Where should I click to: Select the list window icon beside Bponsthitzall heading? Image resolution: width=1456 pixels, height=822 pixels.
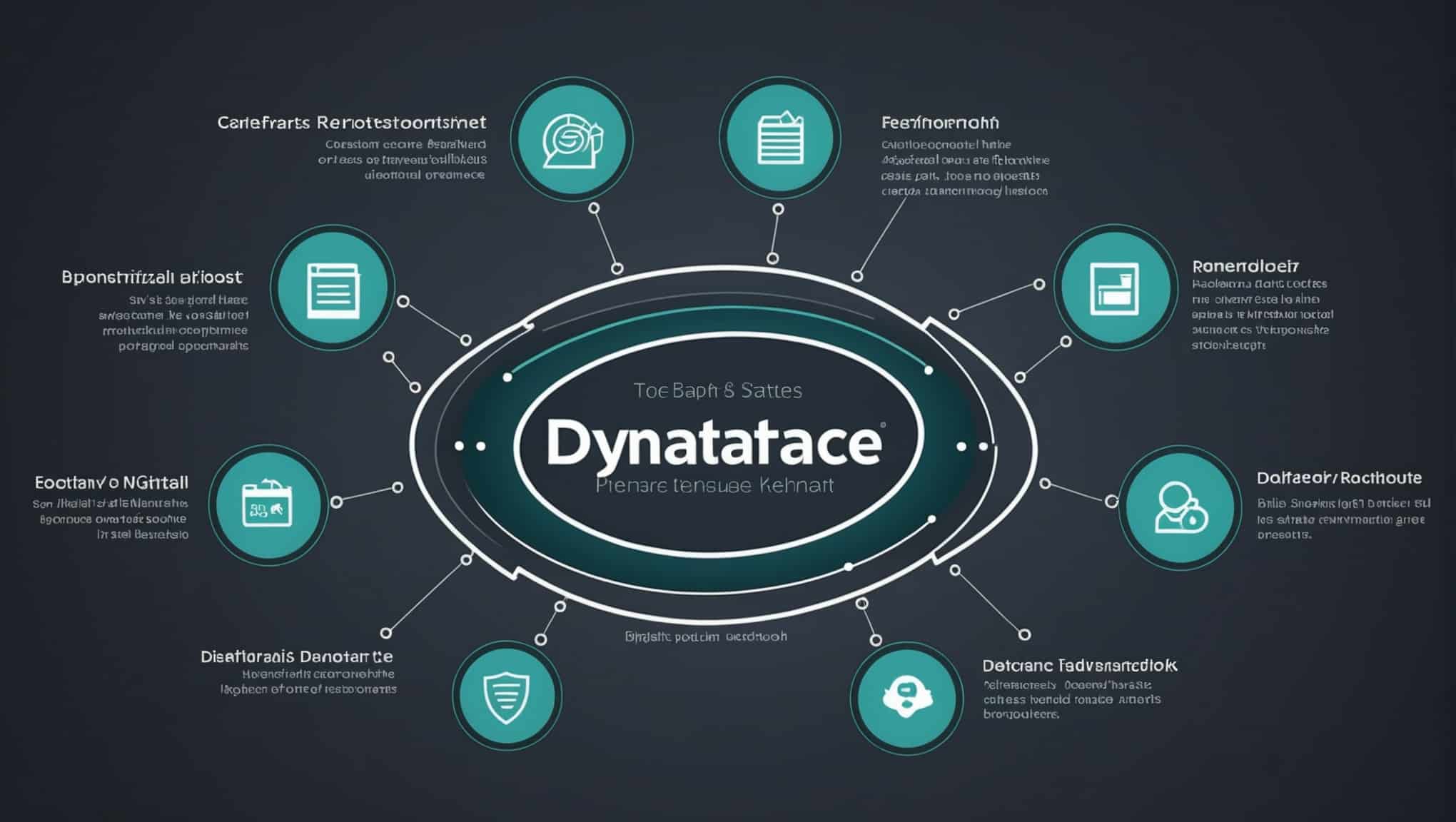click(333, 289)
